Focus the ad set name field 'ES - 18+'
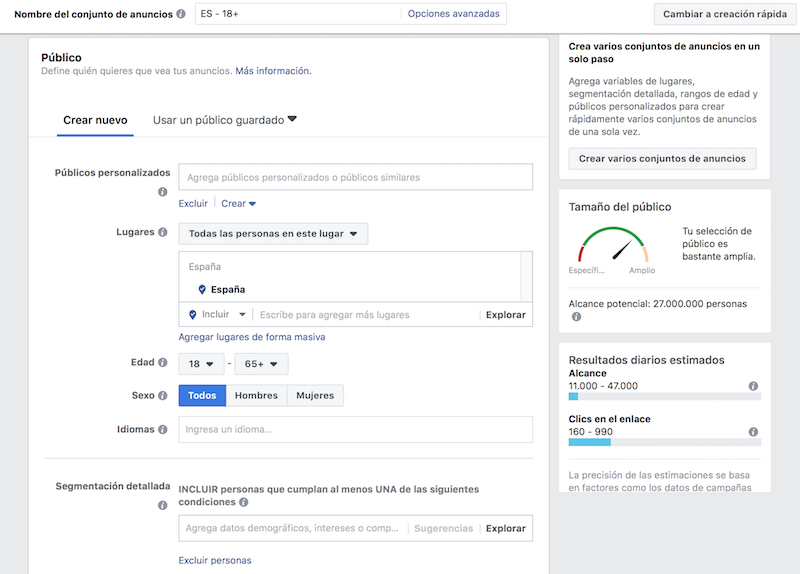 click(298, 14)
